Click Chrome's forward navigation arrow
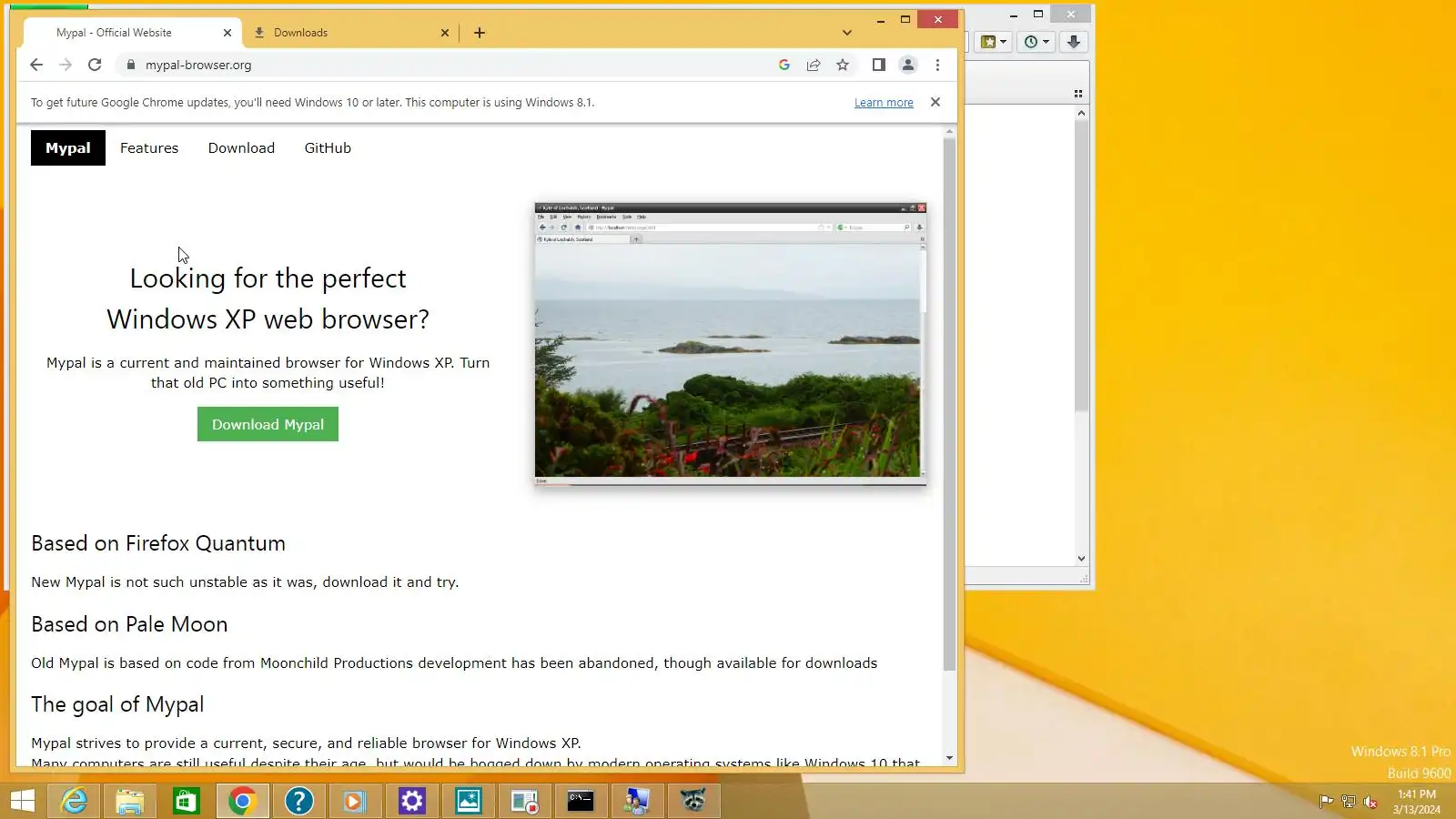 [x=66, y=65]
